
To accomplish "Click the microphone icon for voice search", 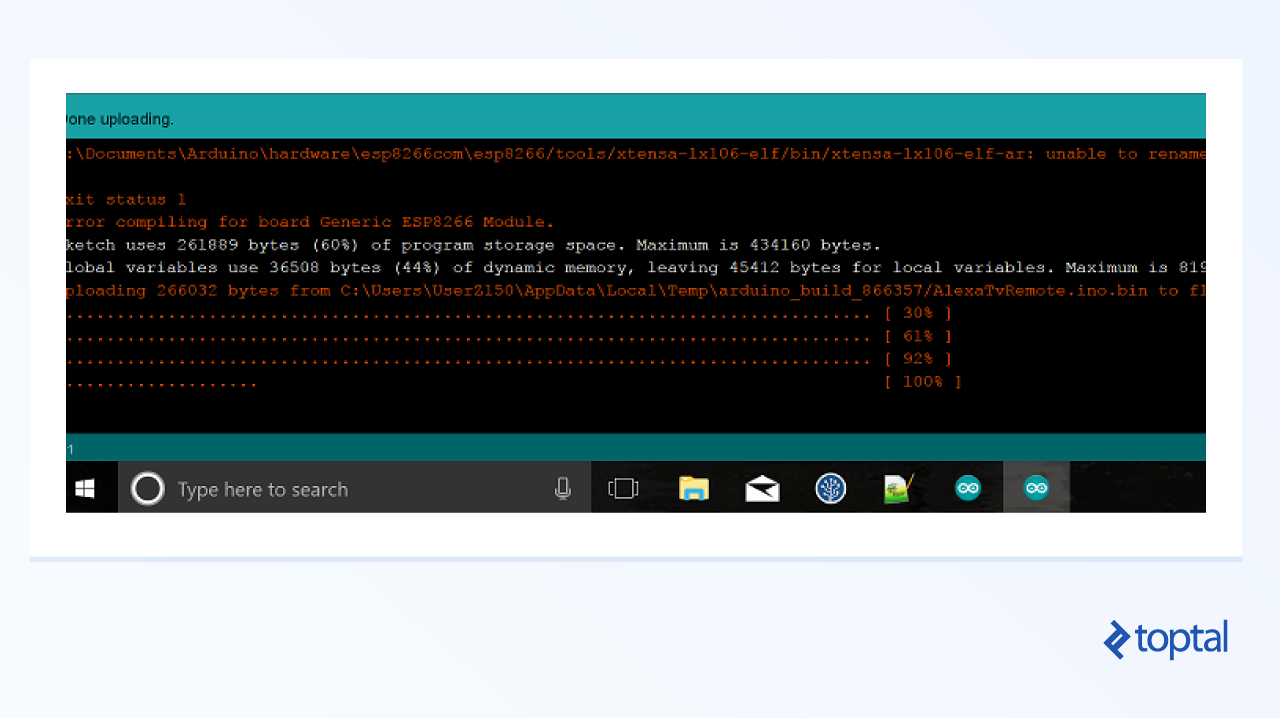I will [563, 488].
